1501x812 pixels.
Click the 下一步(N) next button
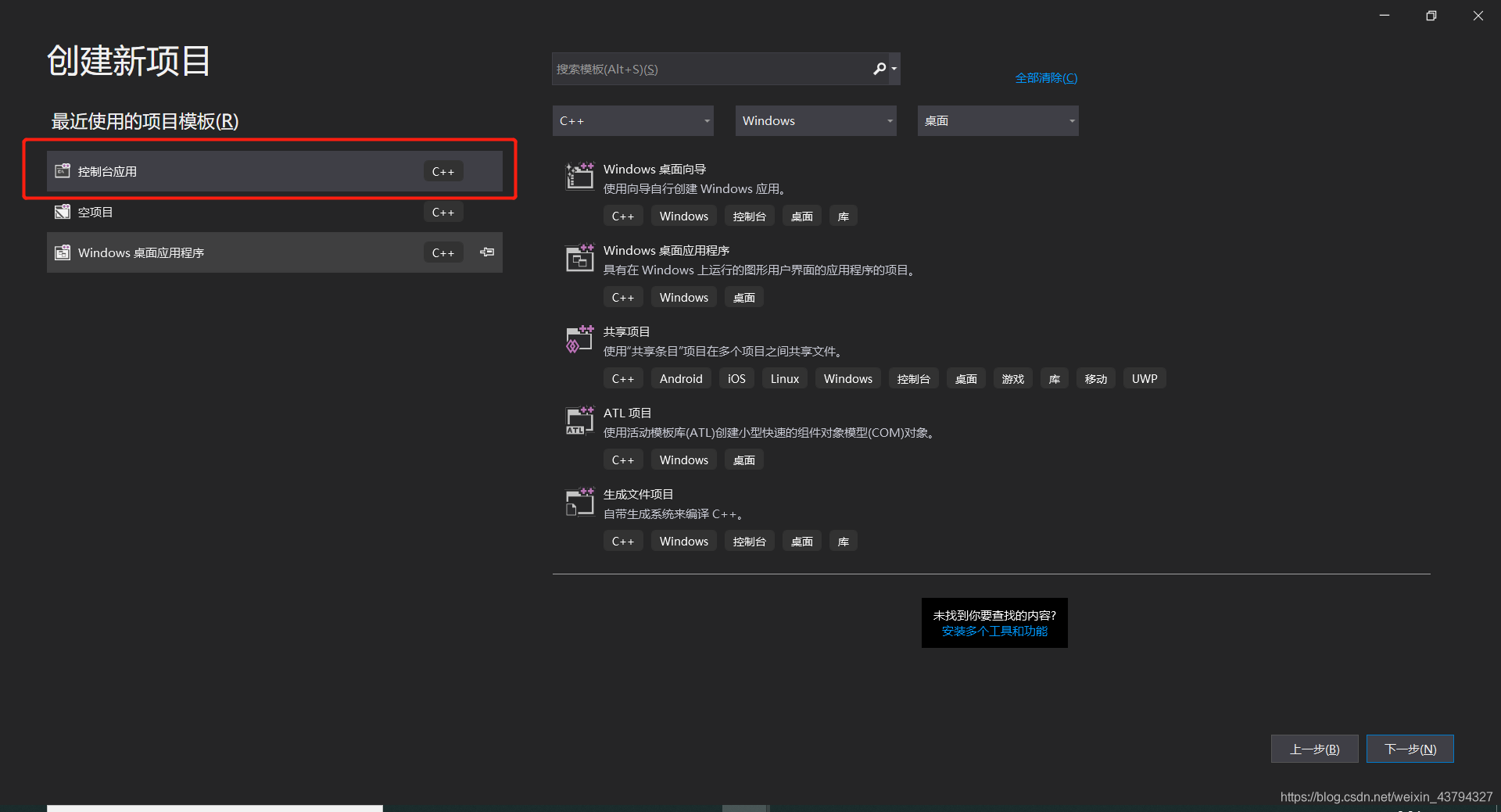(1410, 749)
